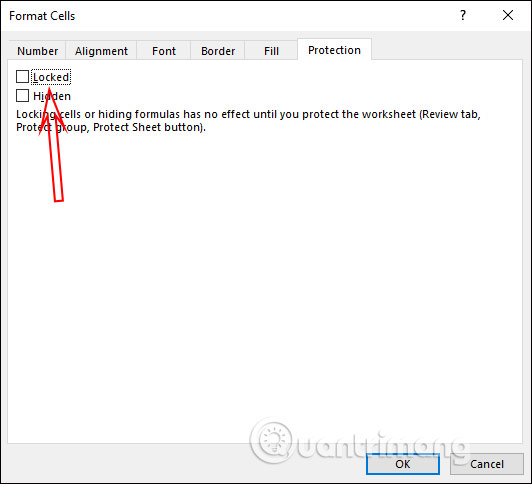Viewport: 532px width, 484px height.
Task: Click the protect worksheet explanatory note
Action: [248, 121]
